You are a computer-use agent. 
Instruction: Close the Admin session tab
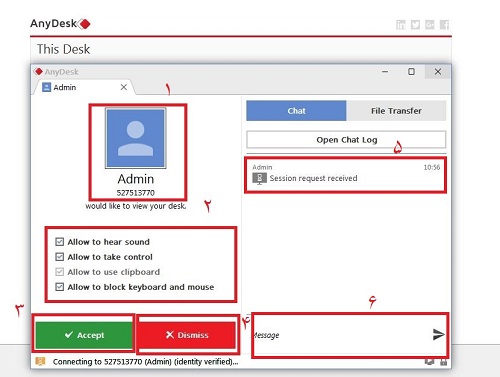pyautogui.click(x=124, y=87)
